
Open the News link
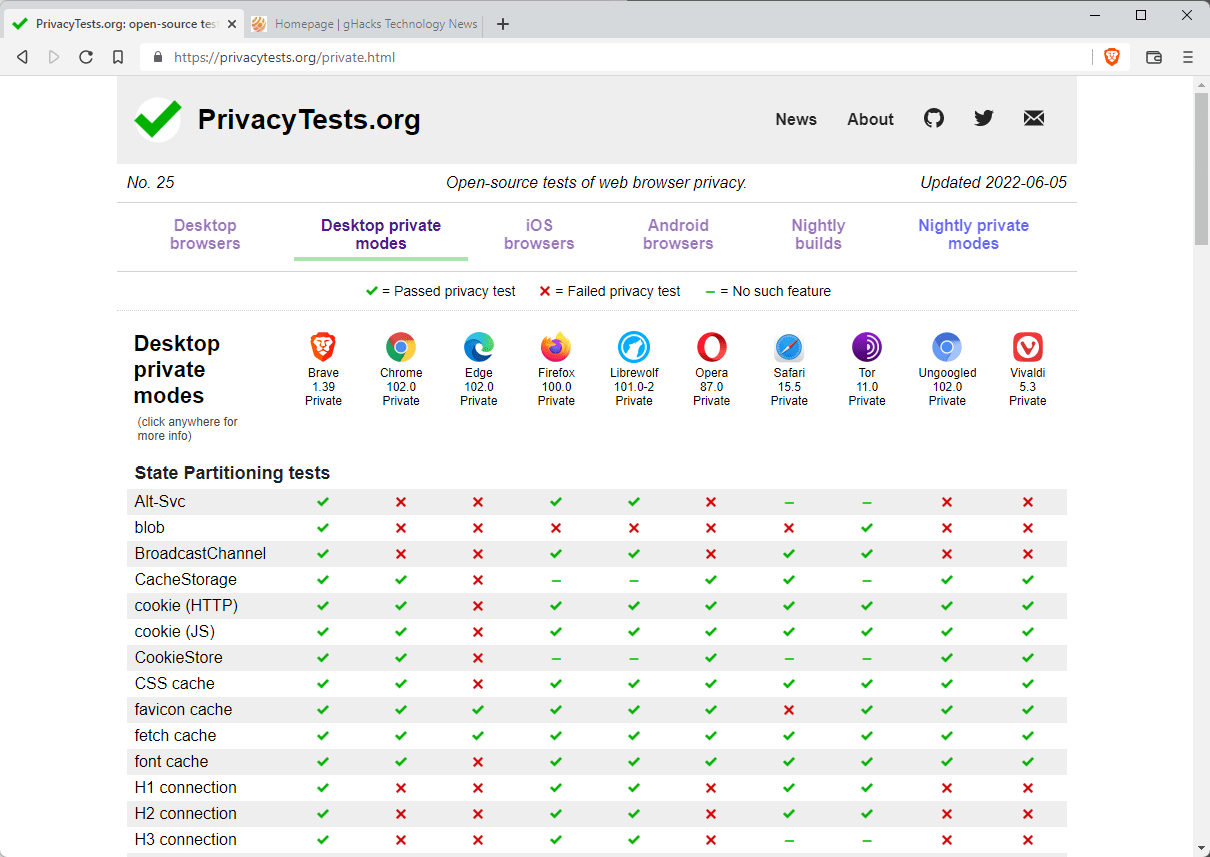796,119
